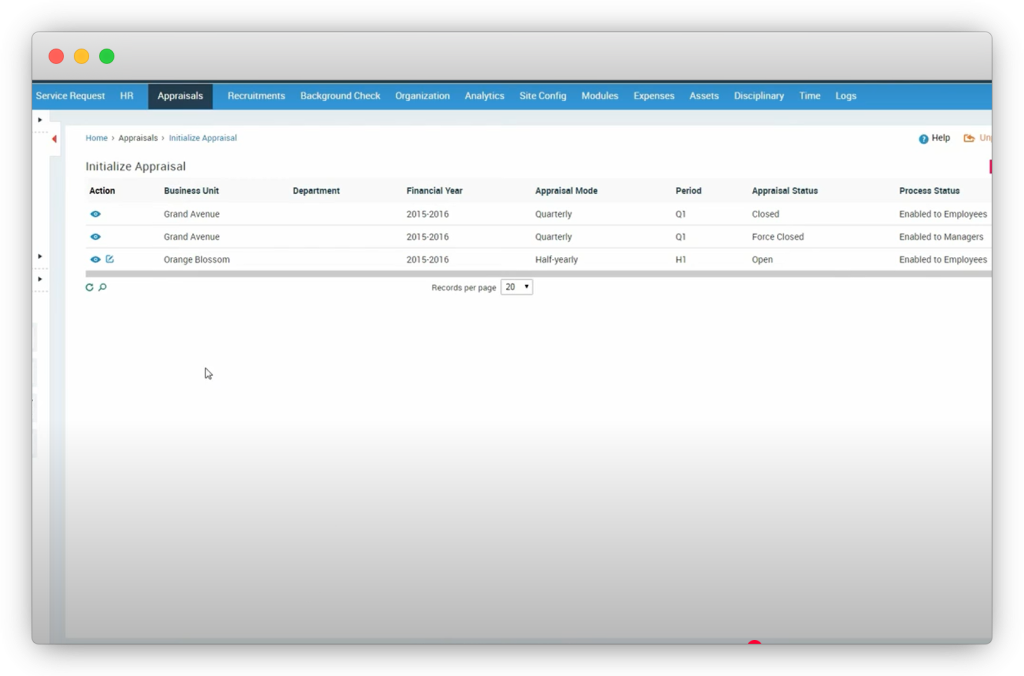This screenshot has height=676, width=1024.
Task: Click the blue Help question mark icon
Action: point(924,139)
